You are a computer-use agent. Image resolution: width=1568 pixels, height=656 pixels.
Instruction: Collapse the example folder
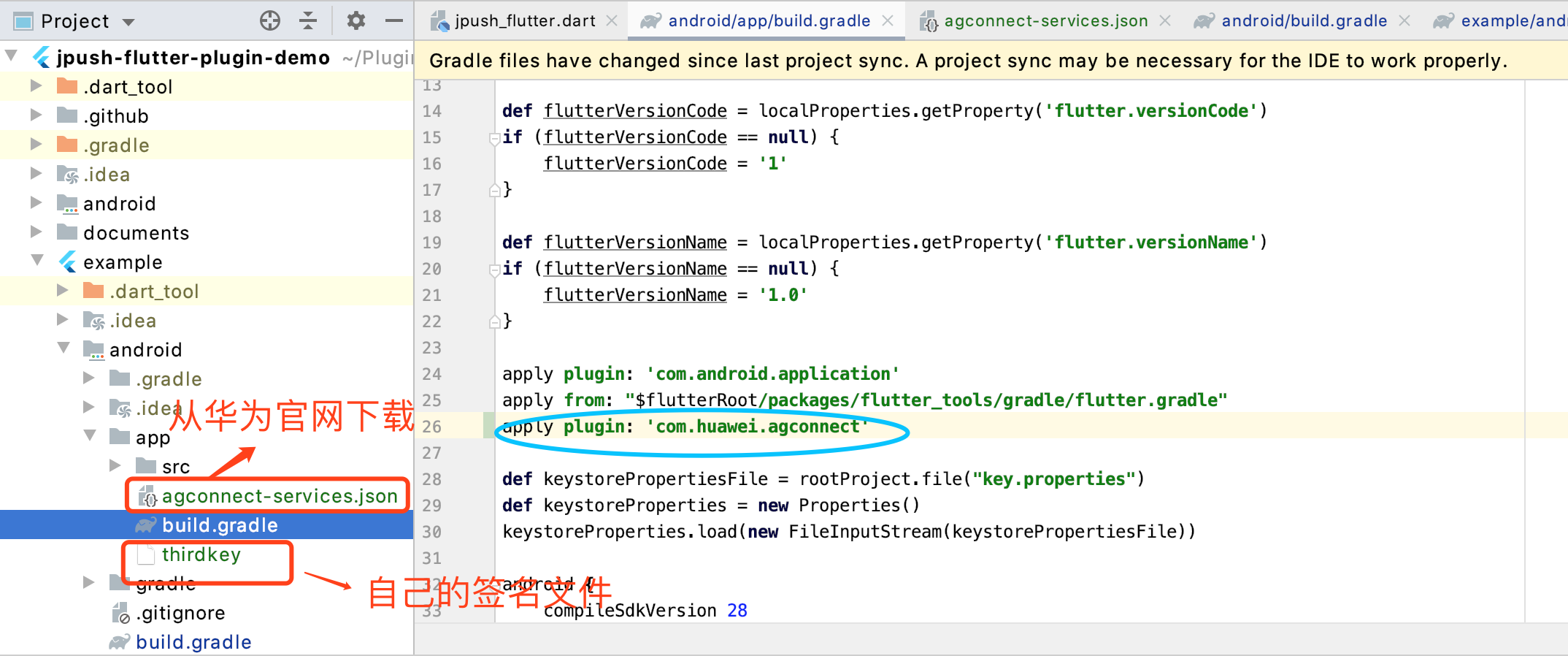pyautogui.click(x=37, y=261)
